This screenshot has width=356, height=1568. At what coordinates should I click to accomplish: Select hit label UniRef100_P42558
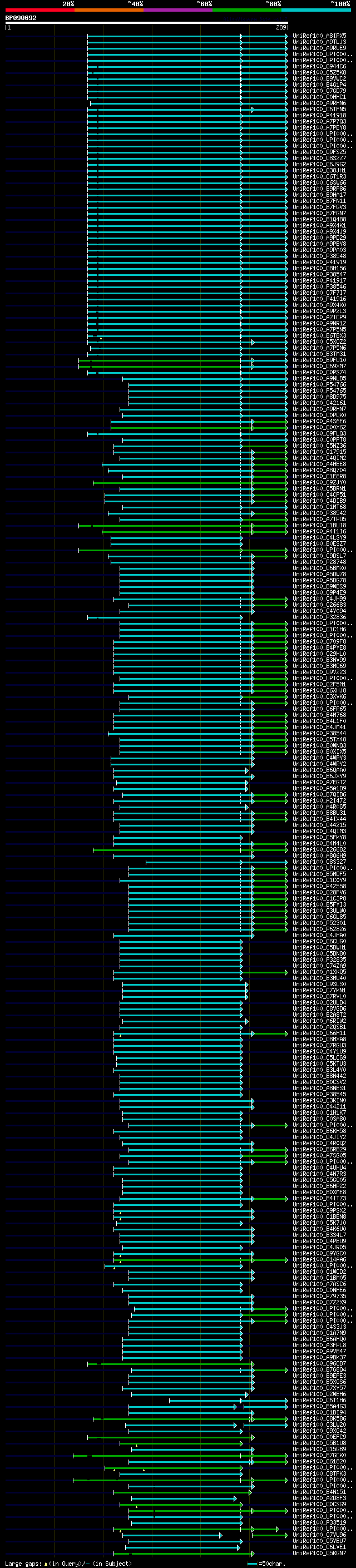(x=319, y=887)
